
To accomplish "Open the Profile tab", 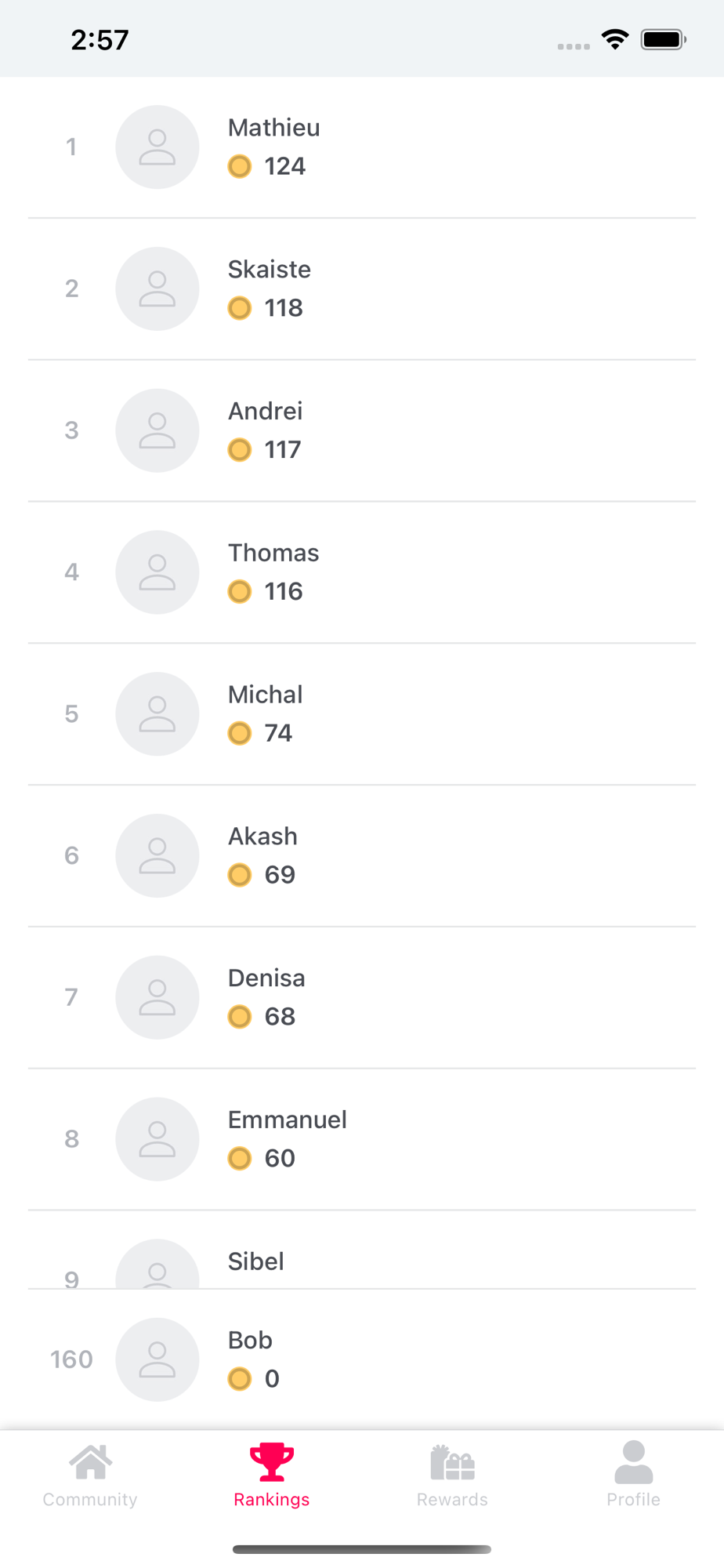I will [633, 1475].
